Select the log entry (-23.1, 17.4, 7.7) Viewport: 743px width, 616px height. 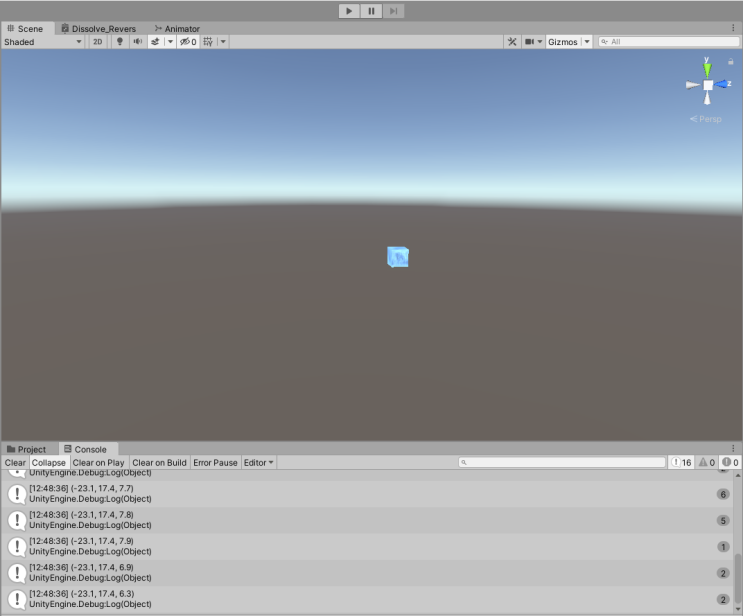(366, 494)
